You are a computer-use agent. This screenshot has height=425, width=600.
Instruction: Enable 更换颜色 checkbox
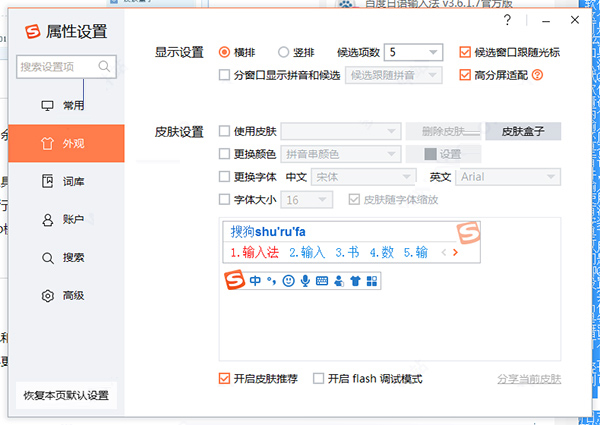[224, 154]
